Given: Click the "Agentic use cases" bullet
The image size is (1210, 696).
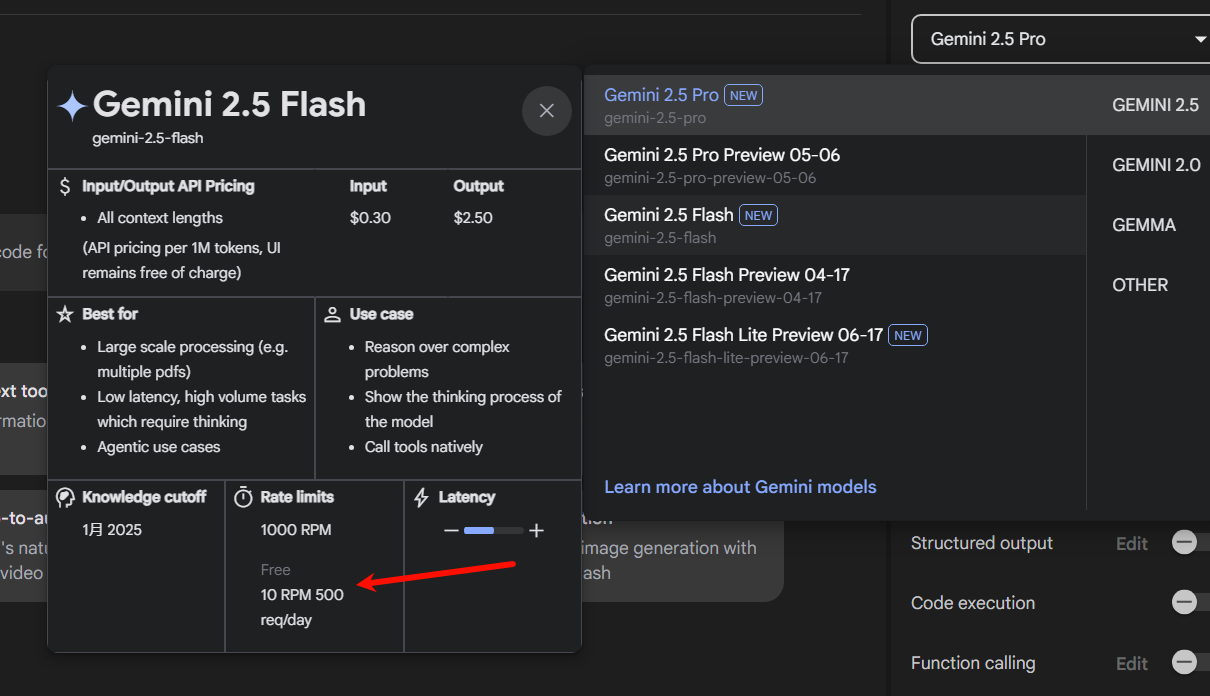Looking at the screenshot, I should coord(159,447).
